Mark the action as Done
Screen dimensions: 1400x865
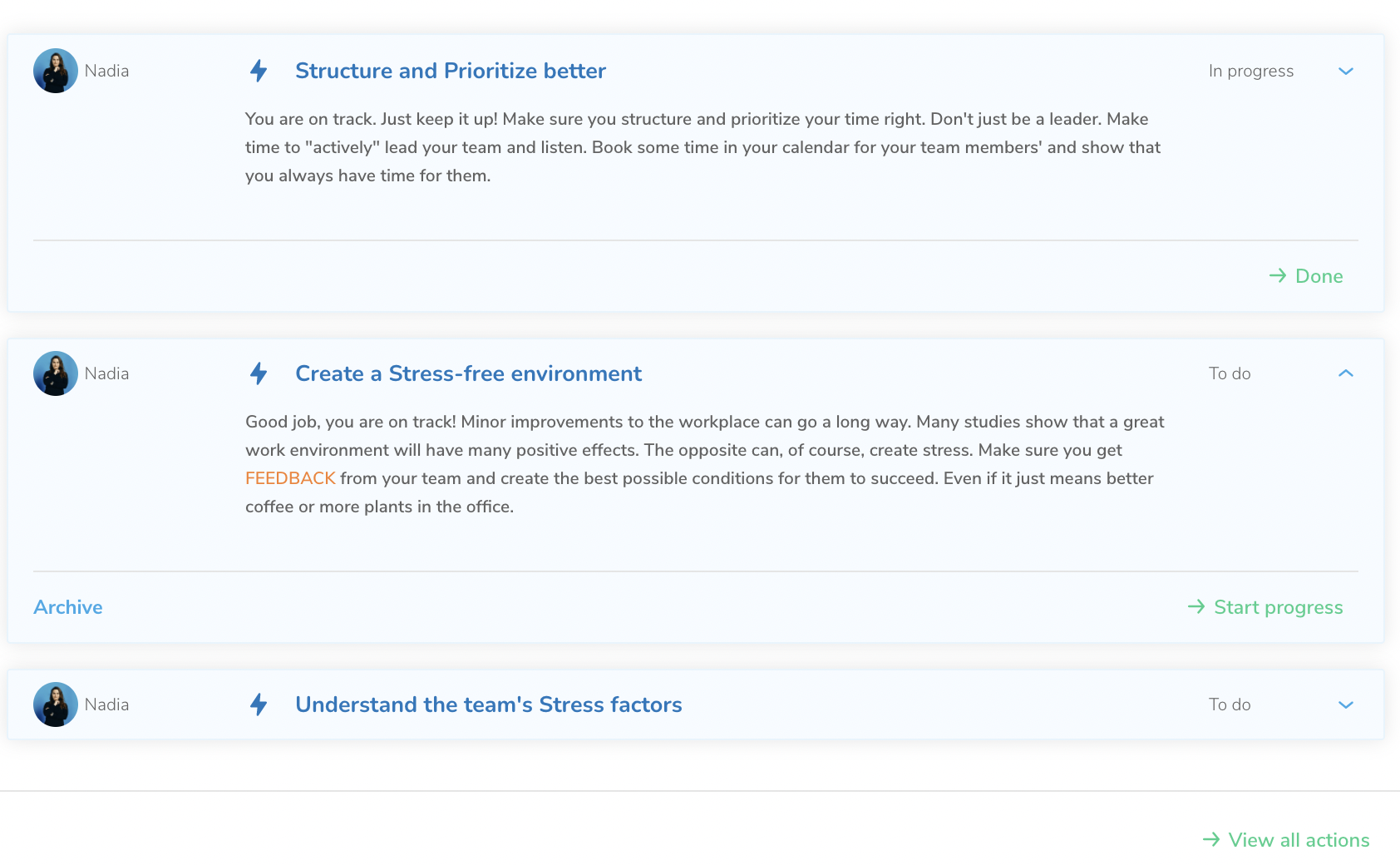(x=1319, y=276)
